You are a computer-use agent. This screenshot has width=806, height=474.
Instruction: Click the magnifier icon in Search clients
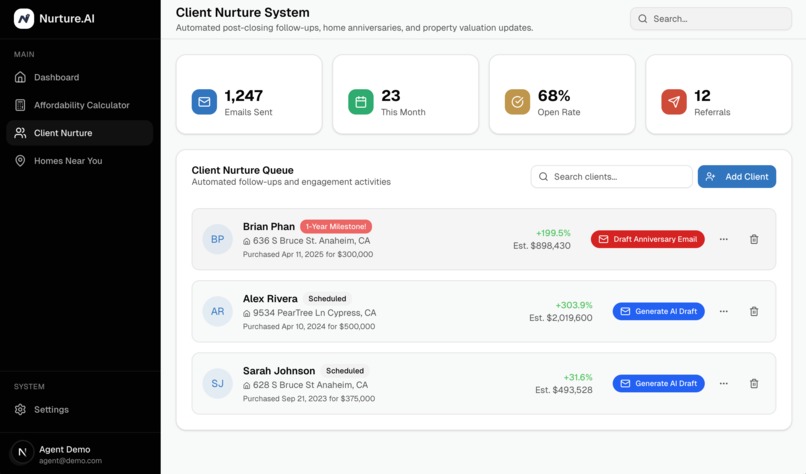[543, 176]
